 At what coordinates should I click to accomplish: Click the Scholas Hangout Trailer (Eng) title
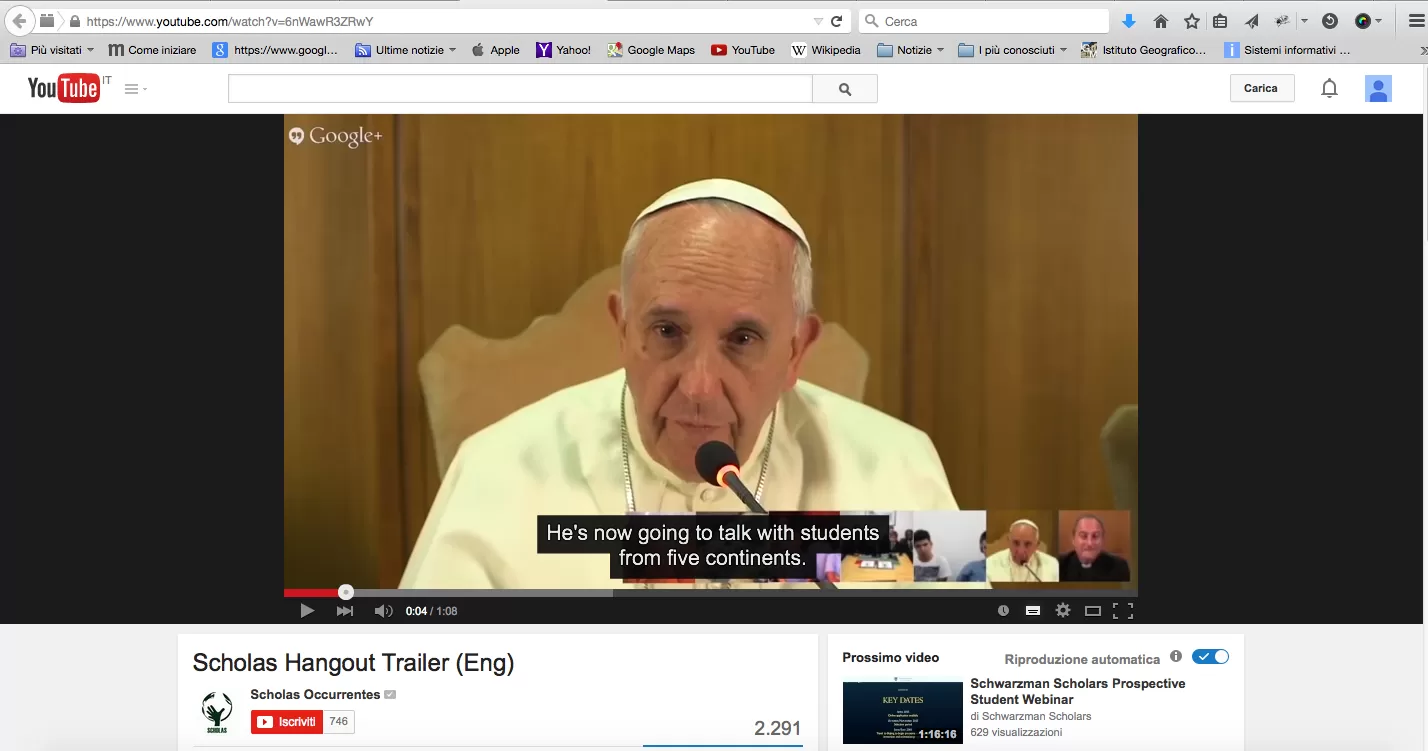click(353, 662)
